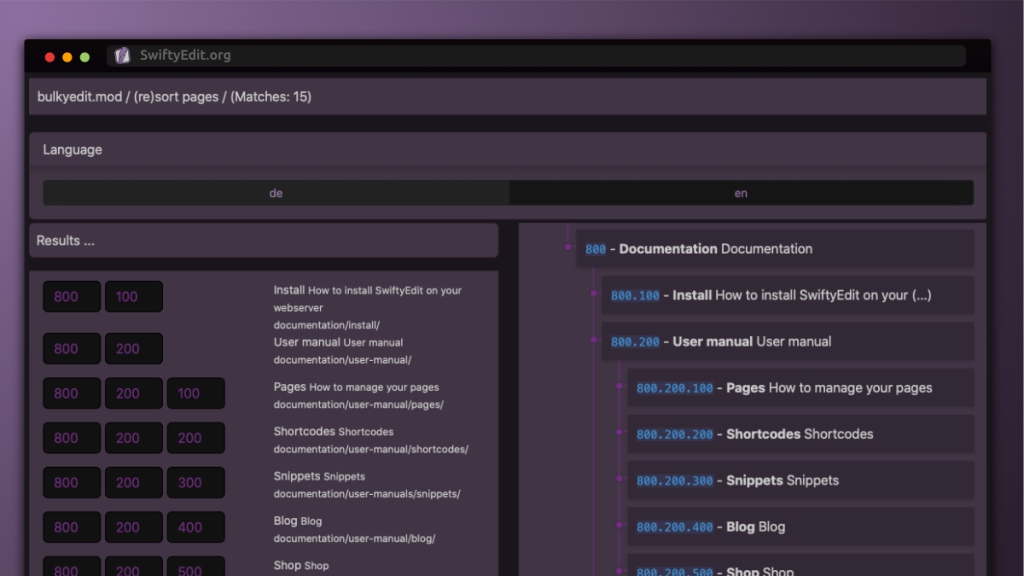Click the documentation/user-manuals/snippets/ path text

(x=367, y=494)
